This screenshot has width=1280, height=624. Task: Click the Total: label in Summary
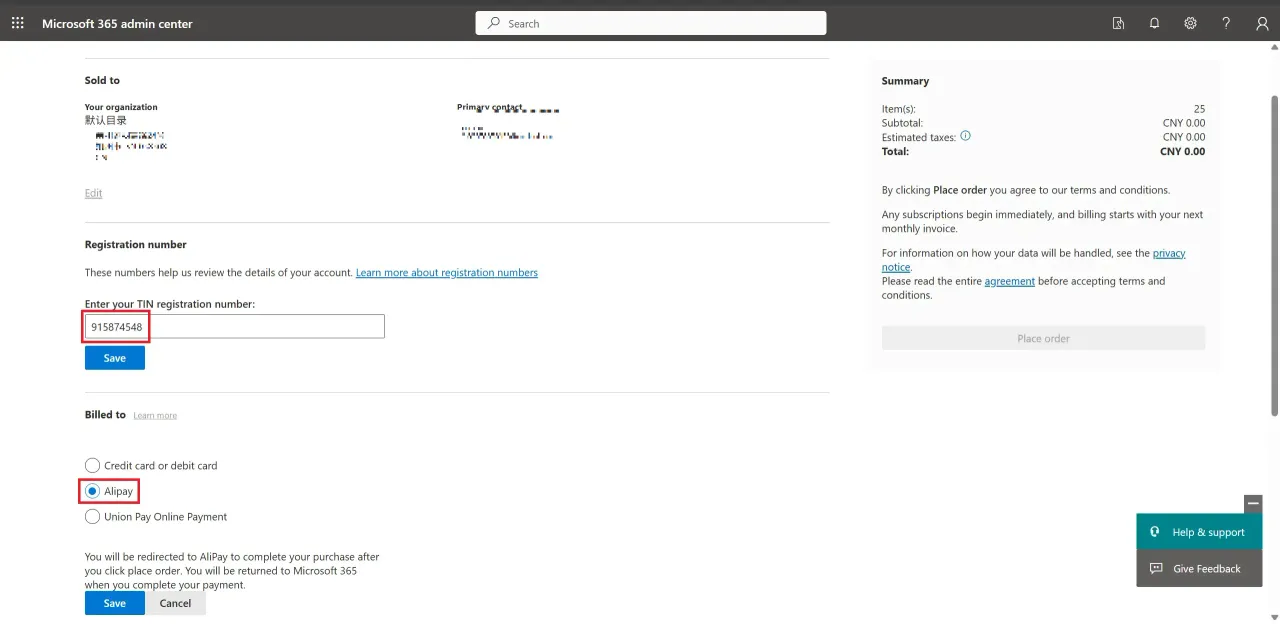(x=895, y=152)
